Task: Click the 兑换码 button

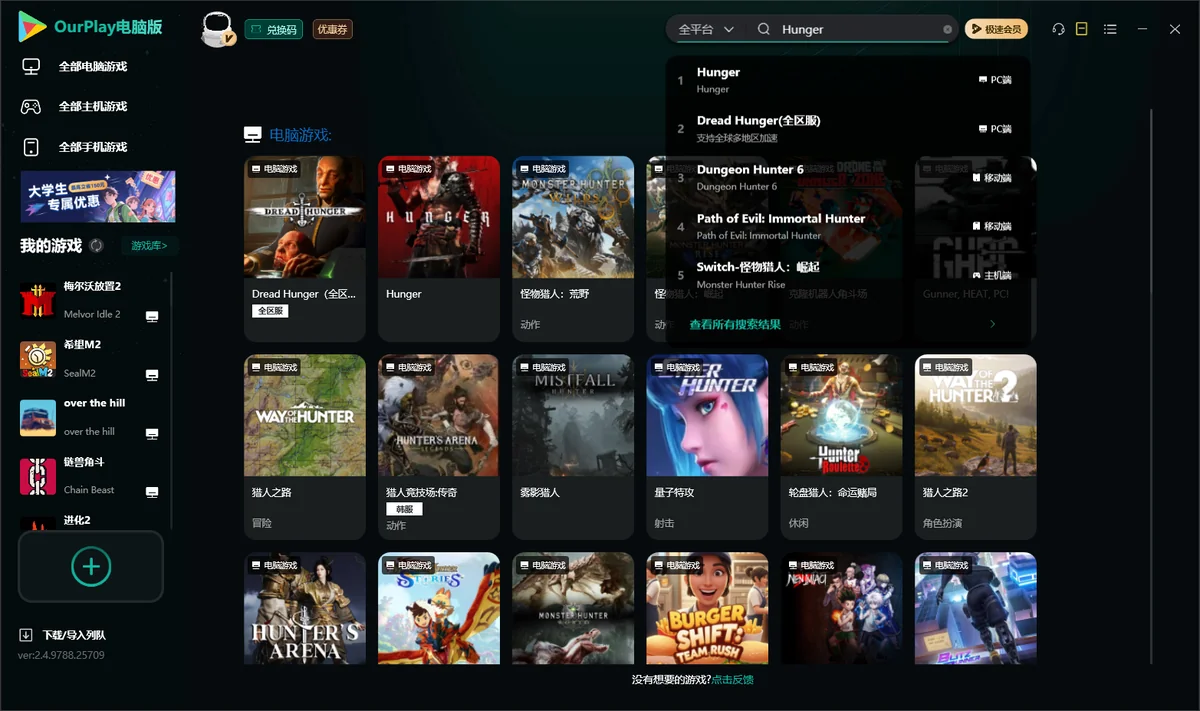Action: tap(273, 30)
